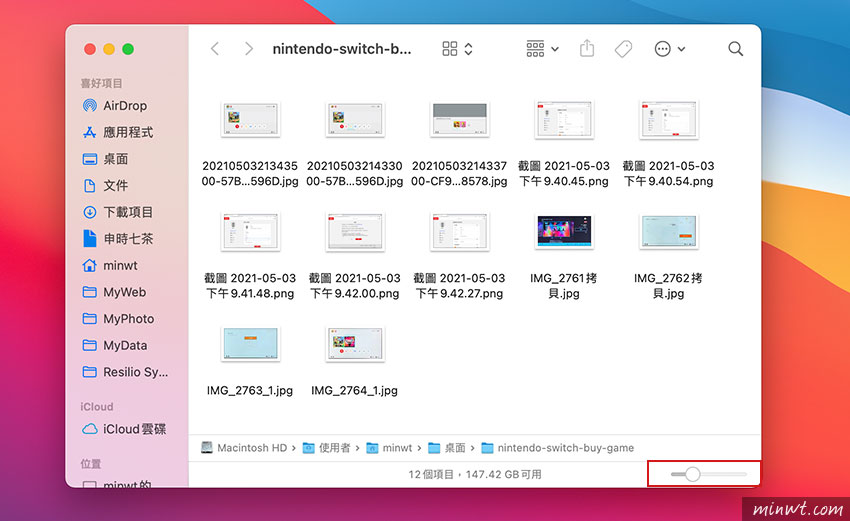Click the icon size slider knob
Viewport: 850px width, 521px height.
(x=692, y=474)
